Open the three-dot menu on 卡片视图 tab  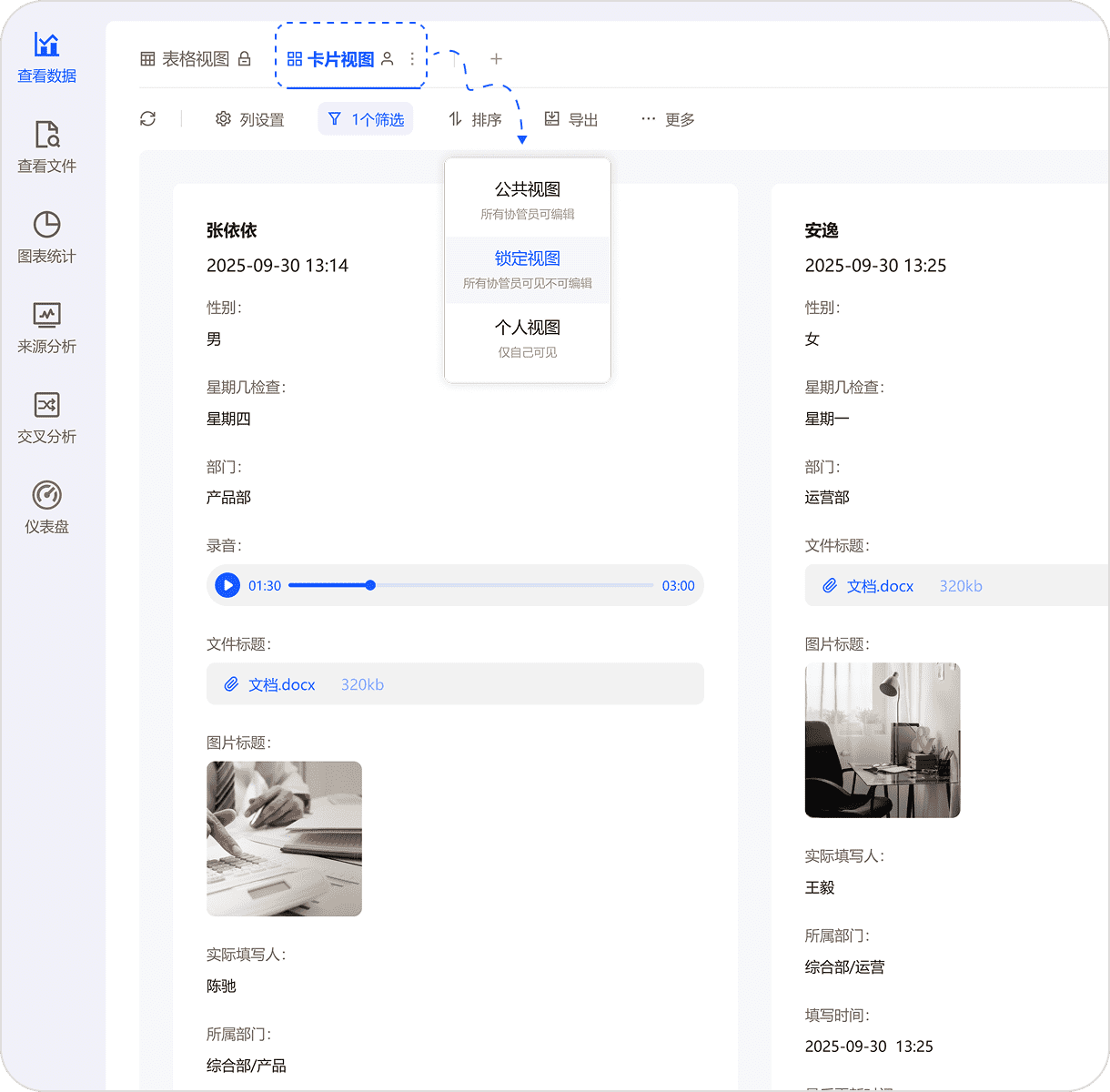(x=412, y=59)
